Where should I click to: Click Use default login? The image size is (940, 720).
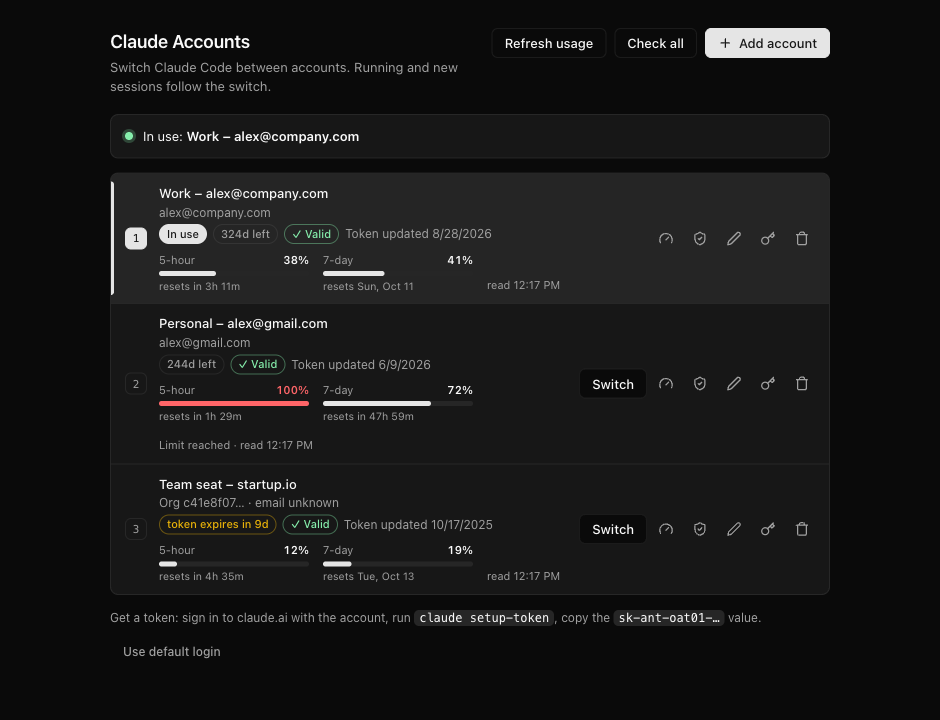[171, 652]
